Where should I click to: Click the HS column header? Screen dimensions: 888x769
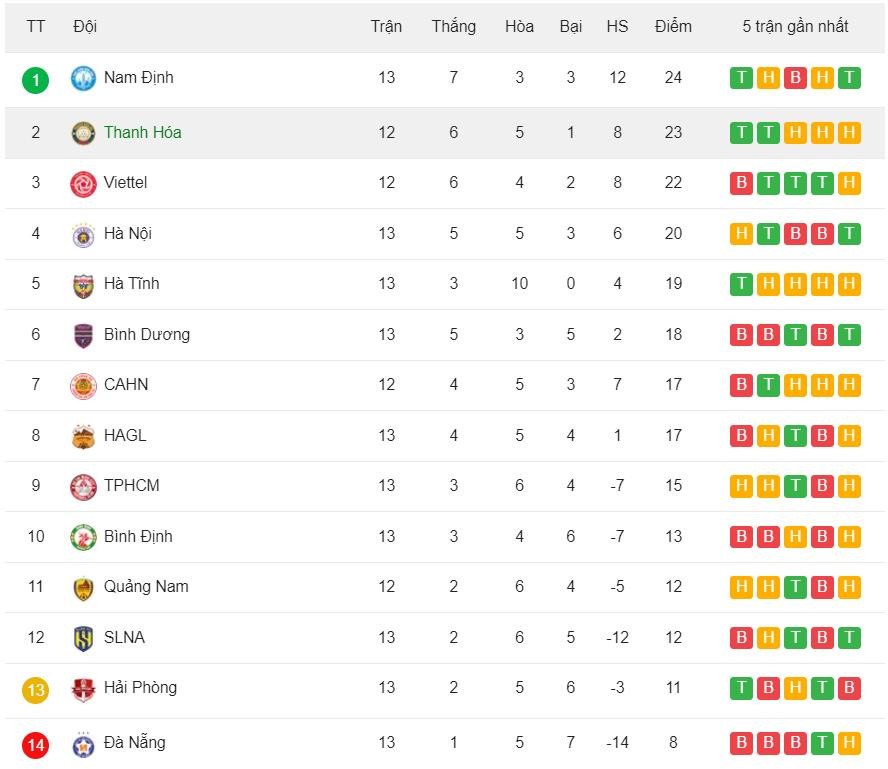click(x=617, y=26)
